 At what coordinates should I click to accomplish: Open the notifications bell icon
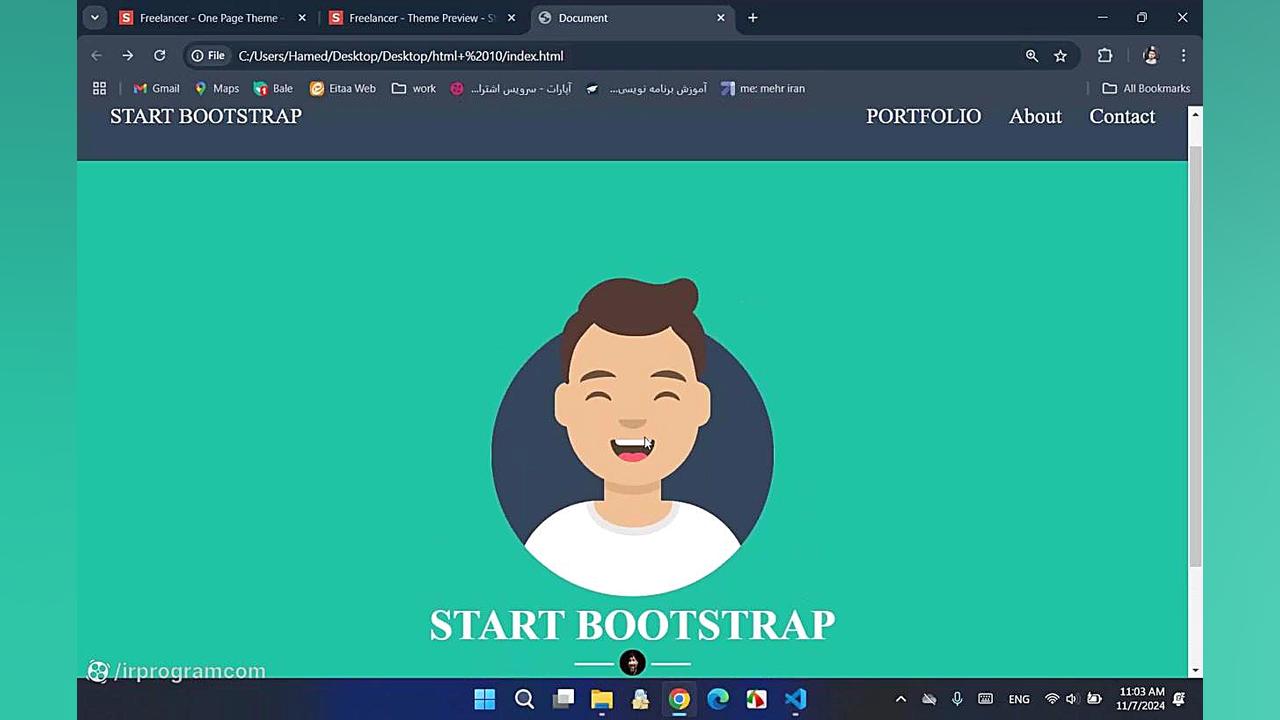(x=1179, y=699)
